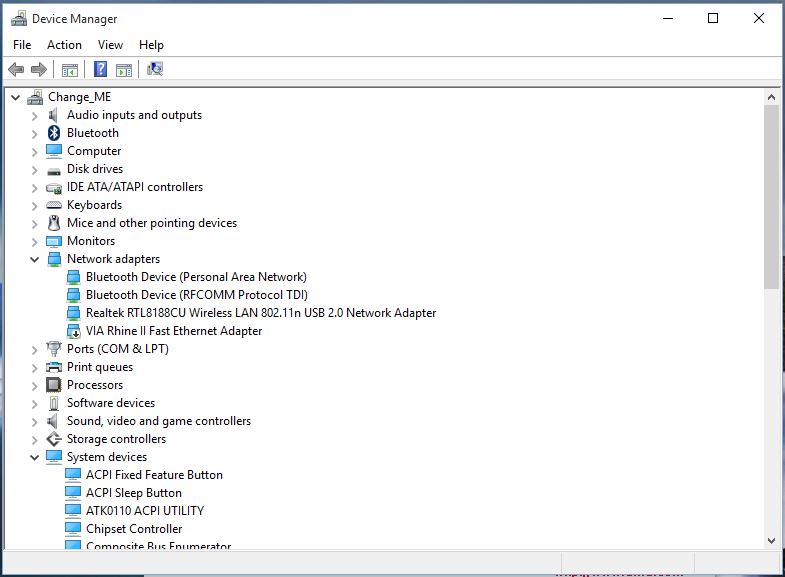Click the Monitors category icon
Screen dimensions: 785x577
54,242
